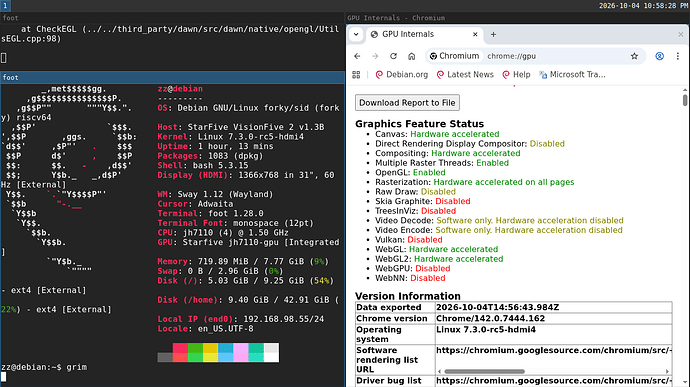The width and height of the screenshot is (690, 387).
Task: Click the zz@debian header in fastfetch
Action: click(180, 89)
